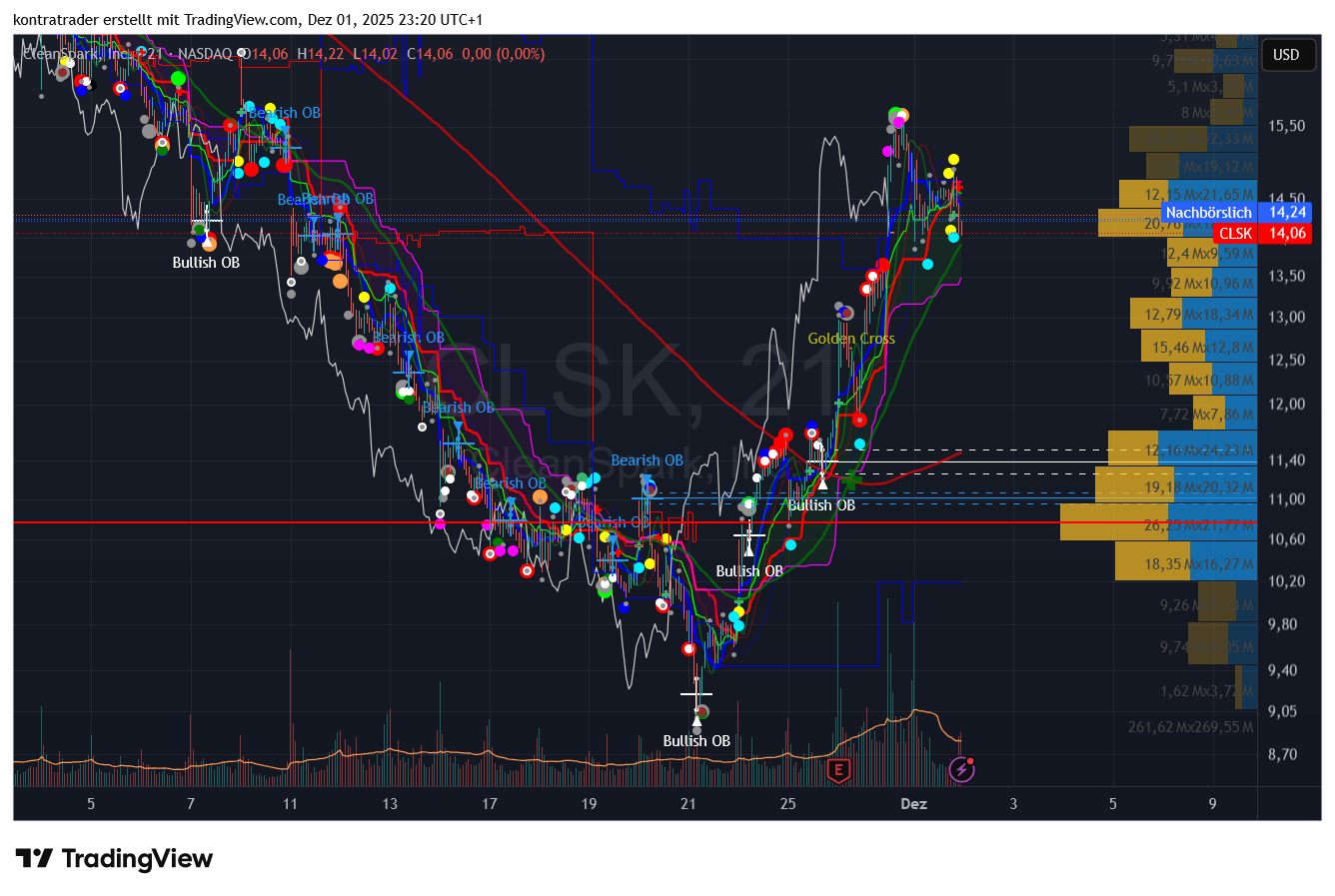Viewport: 1335px width, 896px height.
Task: Click the purple lightning bolt icon
Action: [961, 769]
